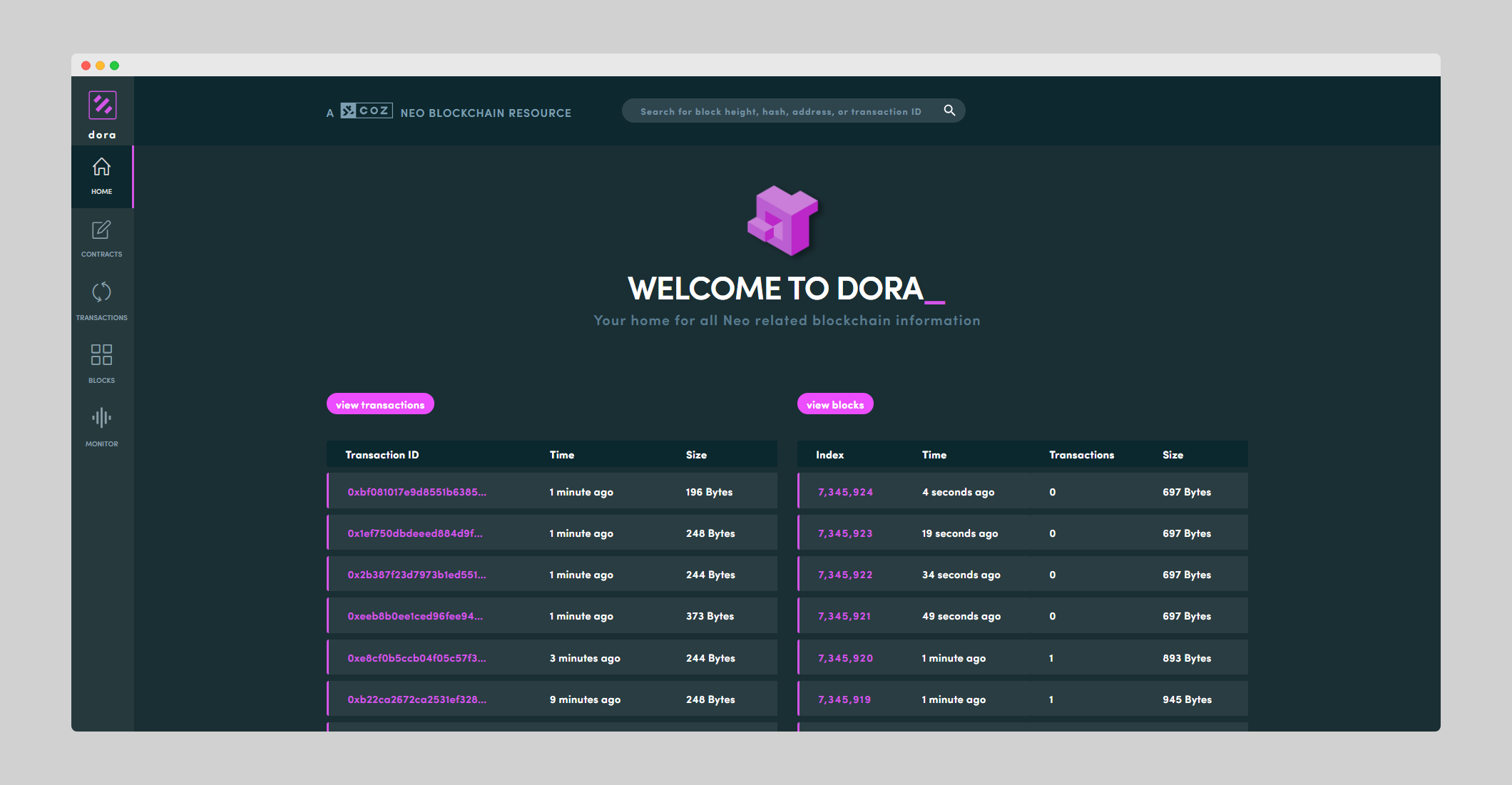Open the Blocks grid icon

[101, 355]
